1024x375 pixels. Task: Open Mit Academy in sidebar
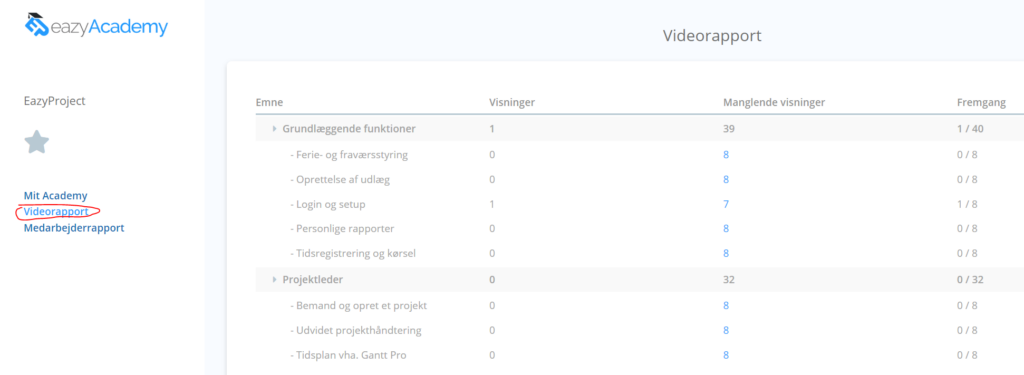(56, 195)
